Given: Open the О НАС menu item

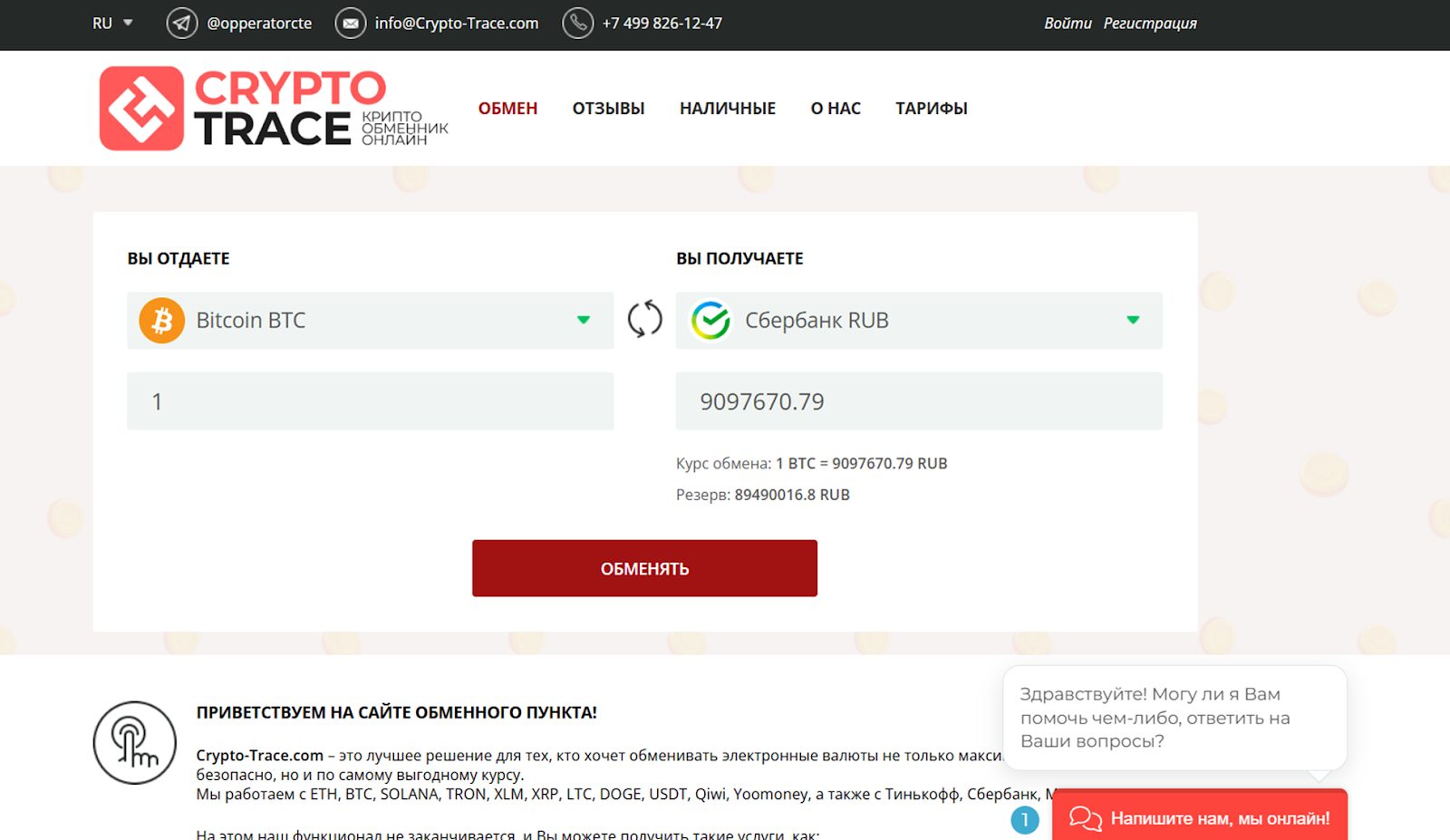Looking at the screenshot, I should 836,109.
